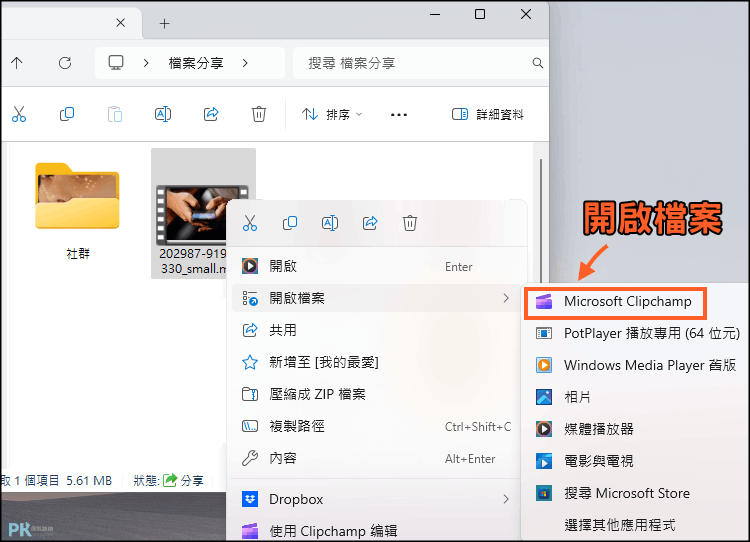Open the Dropbox submenu entry
The height and width of the screenshot is (542, 750).
coord(376,499)
